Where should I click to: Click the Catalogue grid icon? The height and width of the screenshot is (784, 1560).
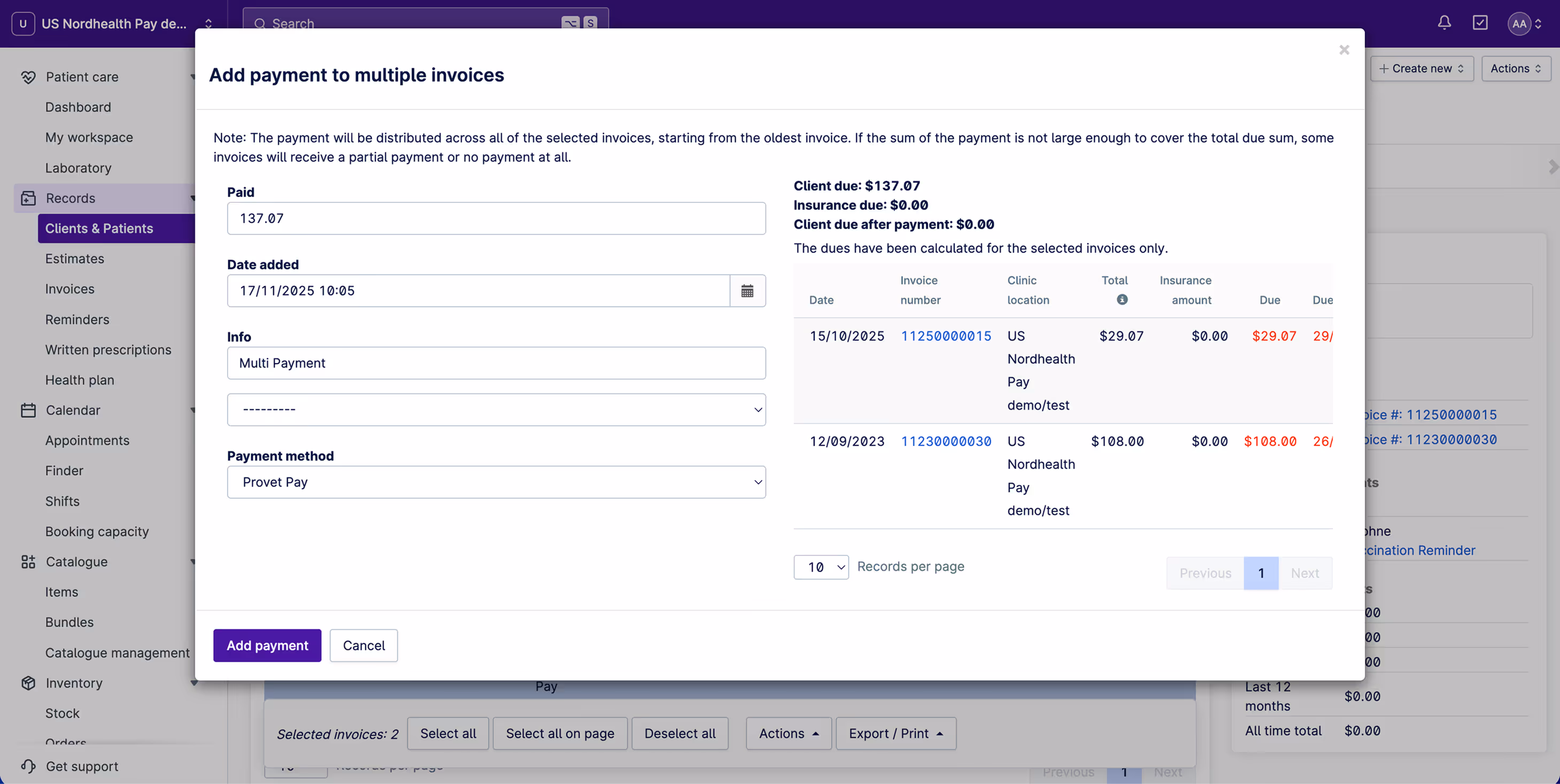(28, 561)
